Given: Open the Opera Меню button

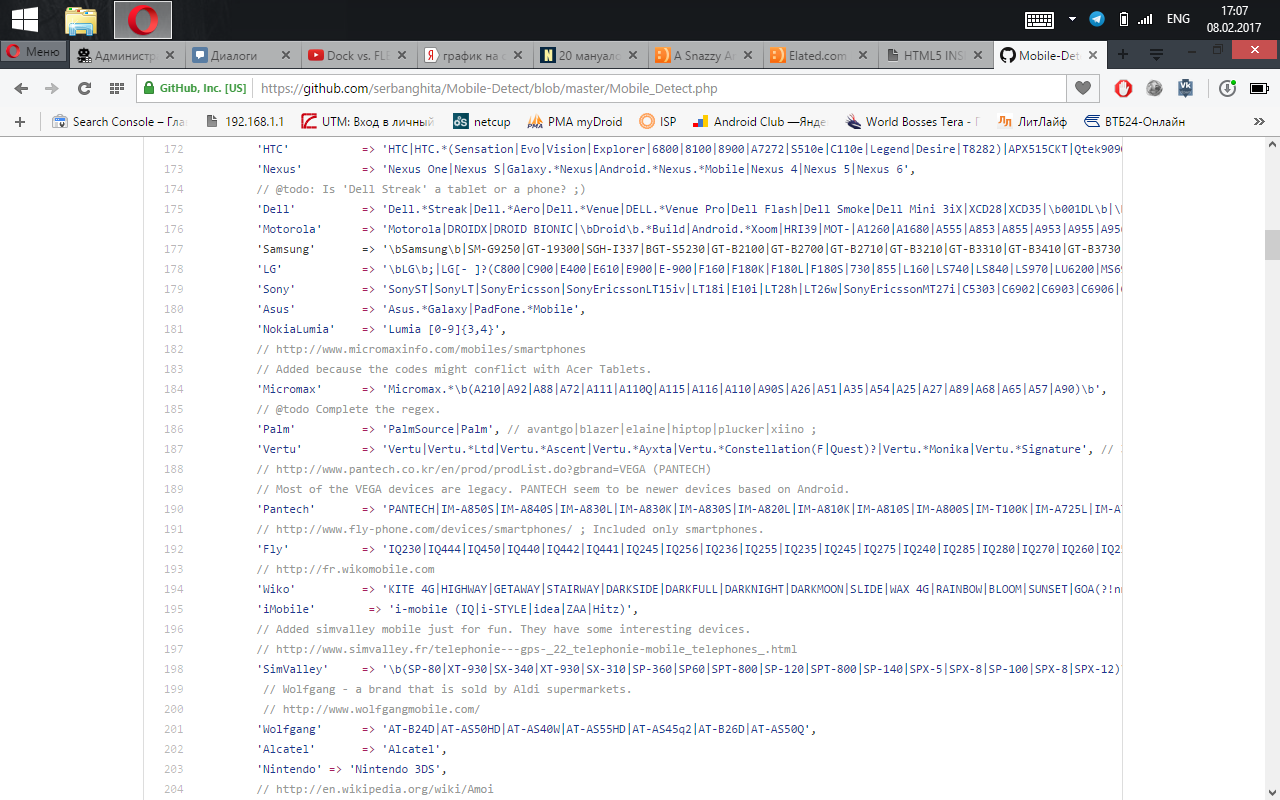Looking at the screenshot, I should pyautogui.click(x=33, y=52).
